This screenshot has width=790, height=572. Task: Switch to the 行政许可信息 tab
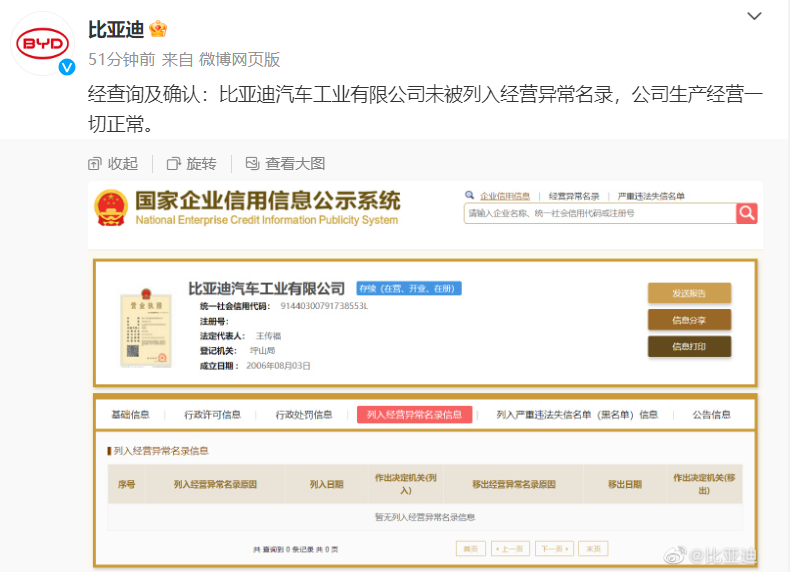point(213,414)
